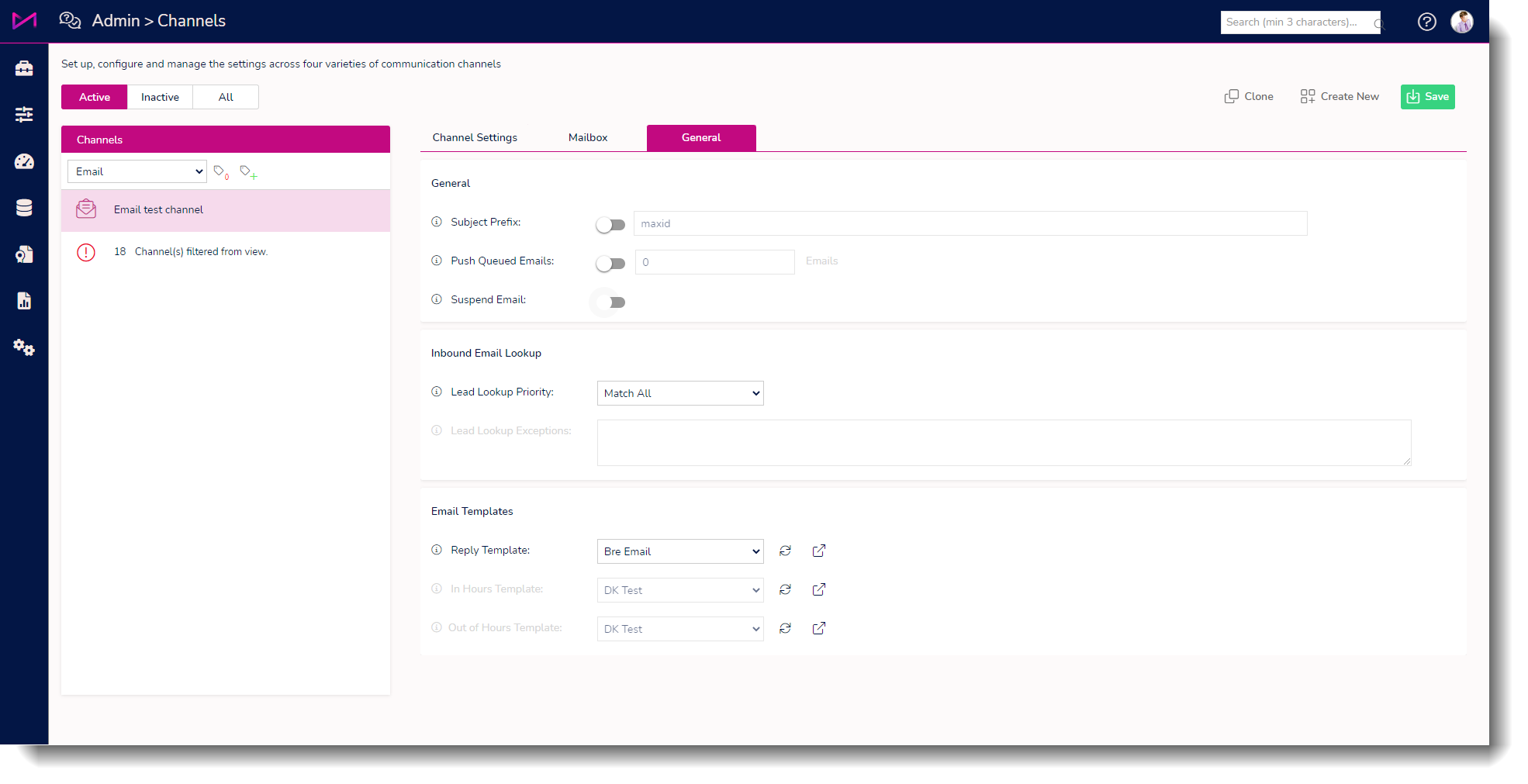The image size is (1528, 784).
Task: Open Reply Template in new window
Action: point(819,551)
